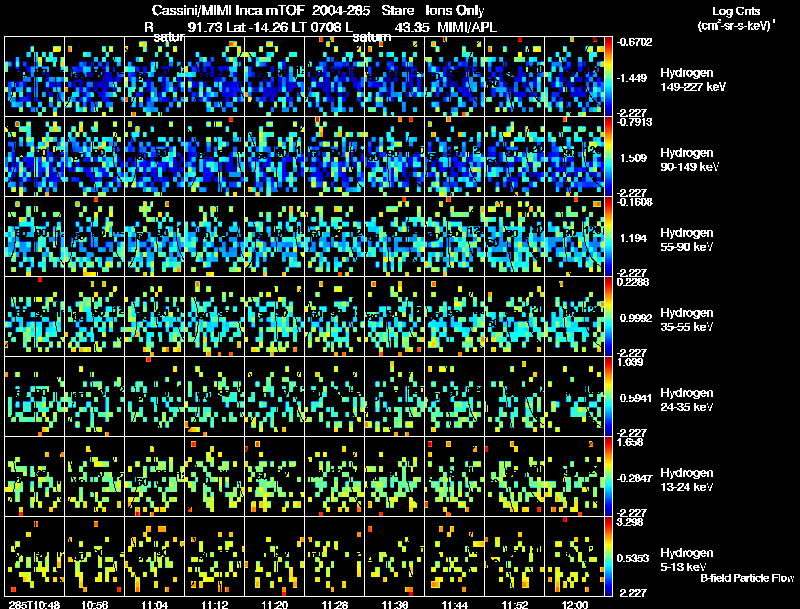Click the '285T10:48' time label
Image resolution: width=800 pixels, height=609 pixels.
[x=34, y=604]
